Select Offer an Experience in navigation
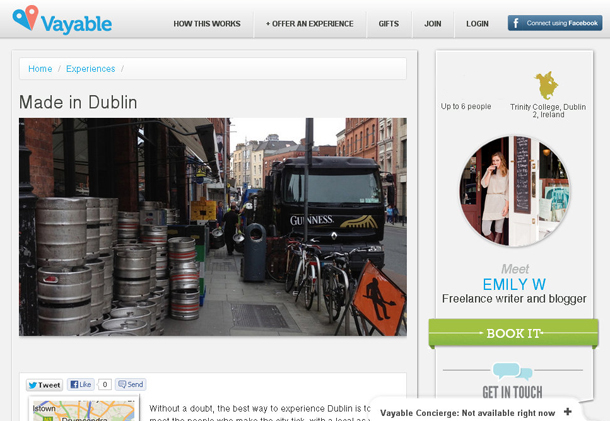The height and width of the screenshot is (421, 610). (310, 24)
